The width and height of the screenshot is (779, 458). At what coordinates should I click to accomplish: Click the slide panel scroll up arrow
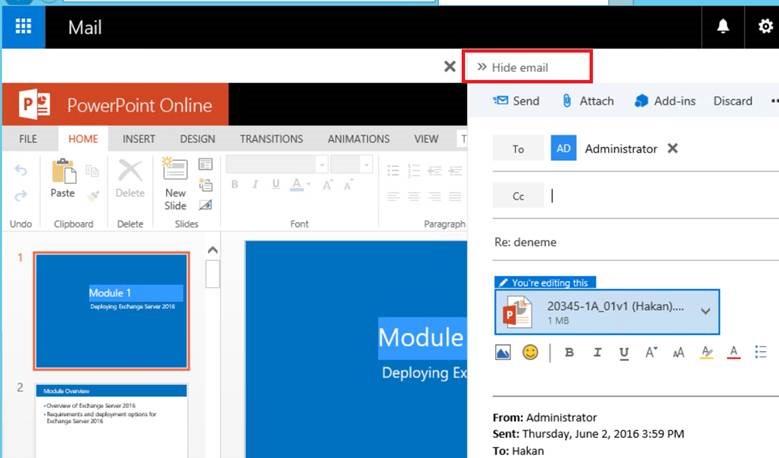213,250
